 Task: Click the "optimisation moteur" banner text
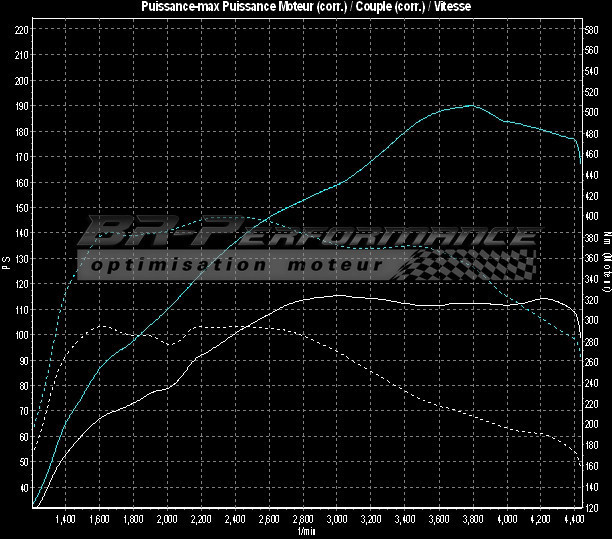236,266
